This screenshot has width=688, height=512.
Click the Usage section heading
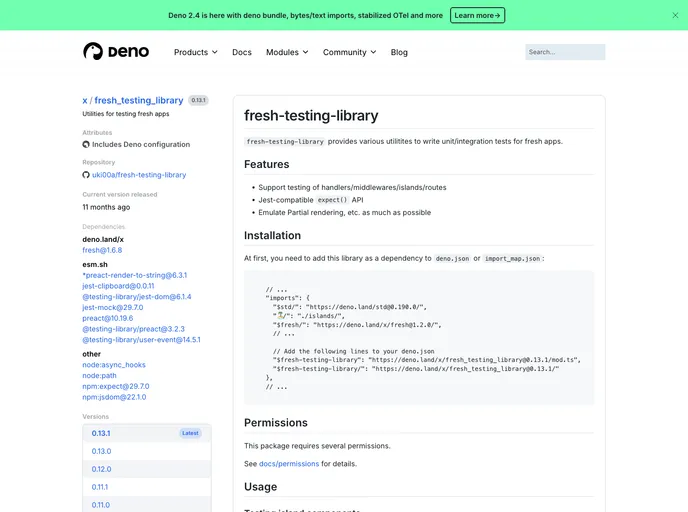260,487
